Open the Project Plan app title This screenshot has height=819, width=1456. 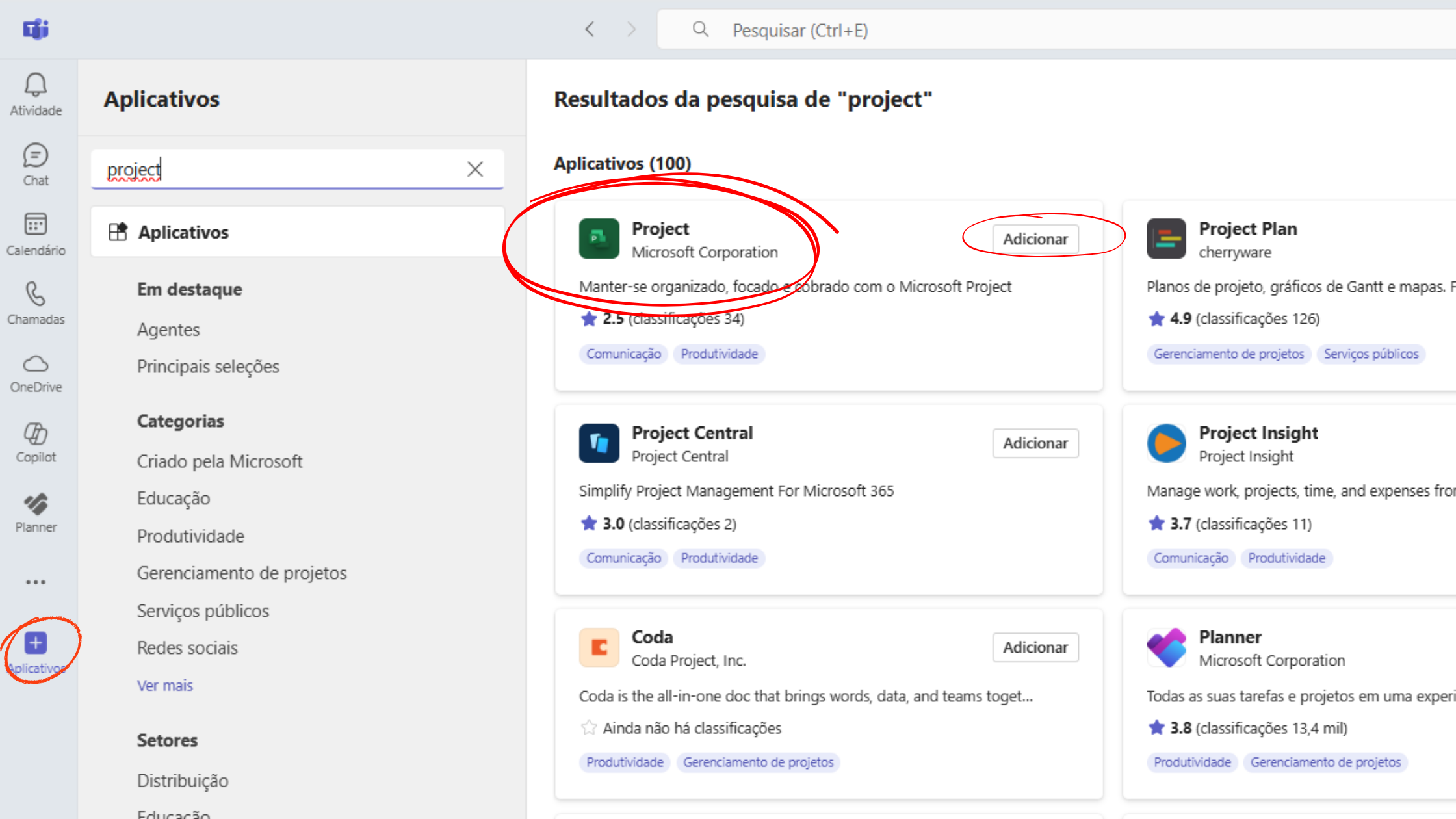1248,229
